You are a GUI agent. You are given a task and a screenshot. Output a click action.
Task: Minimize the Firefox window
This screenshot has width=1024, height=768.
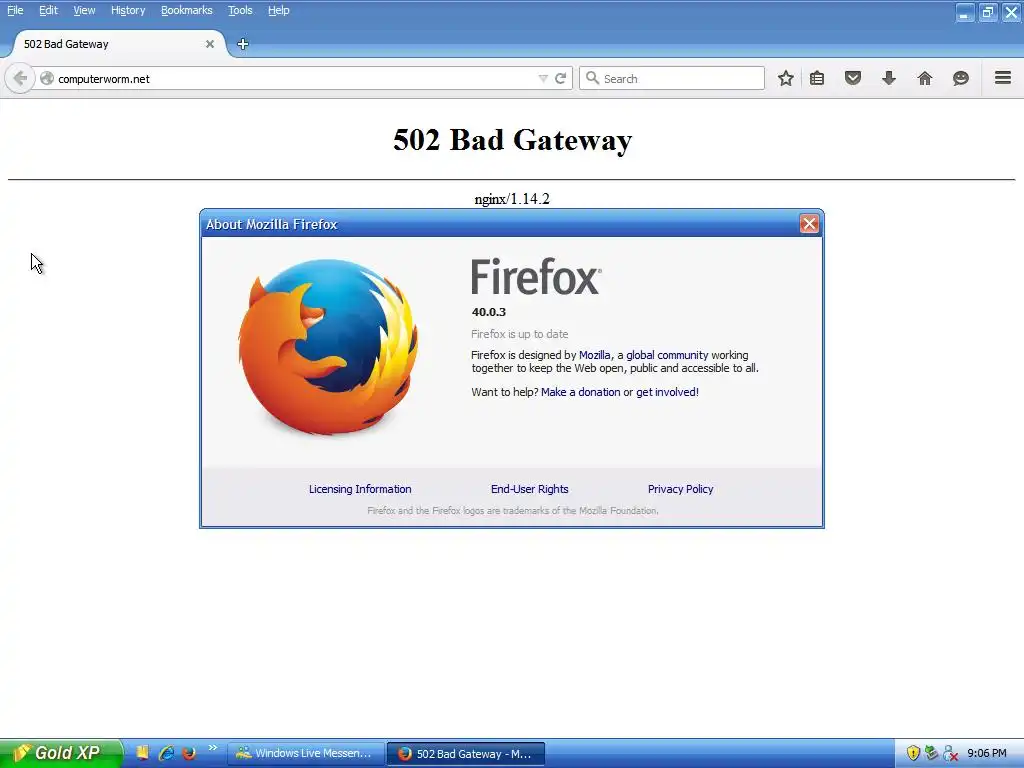pyautogui.click(x=965, y=12)
